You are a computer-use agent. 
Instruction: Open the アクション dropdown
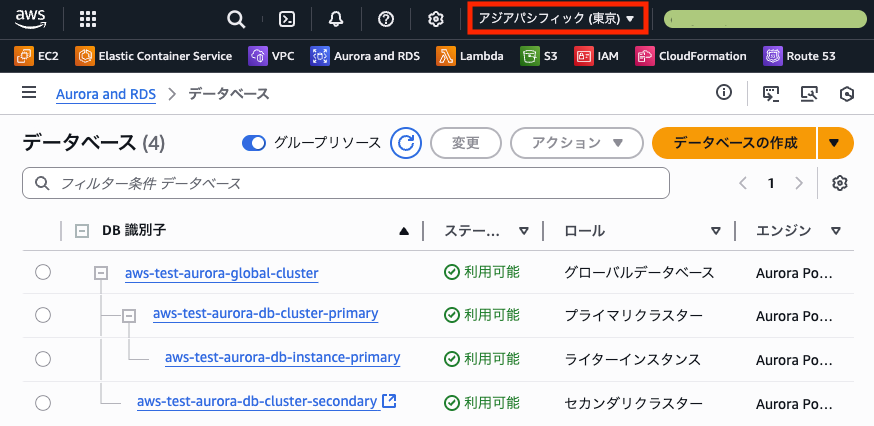tap(576, 143)
